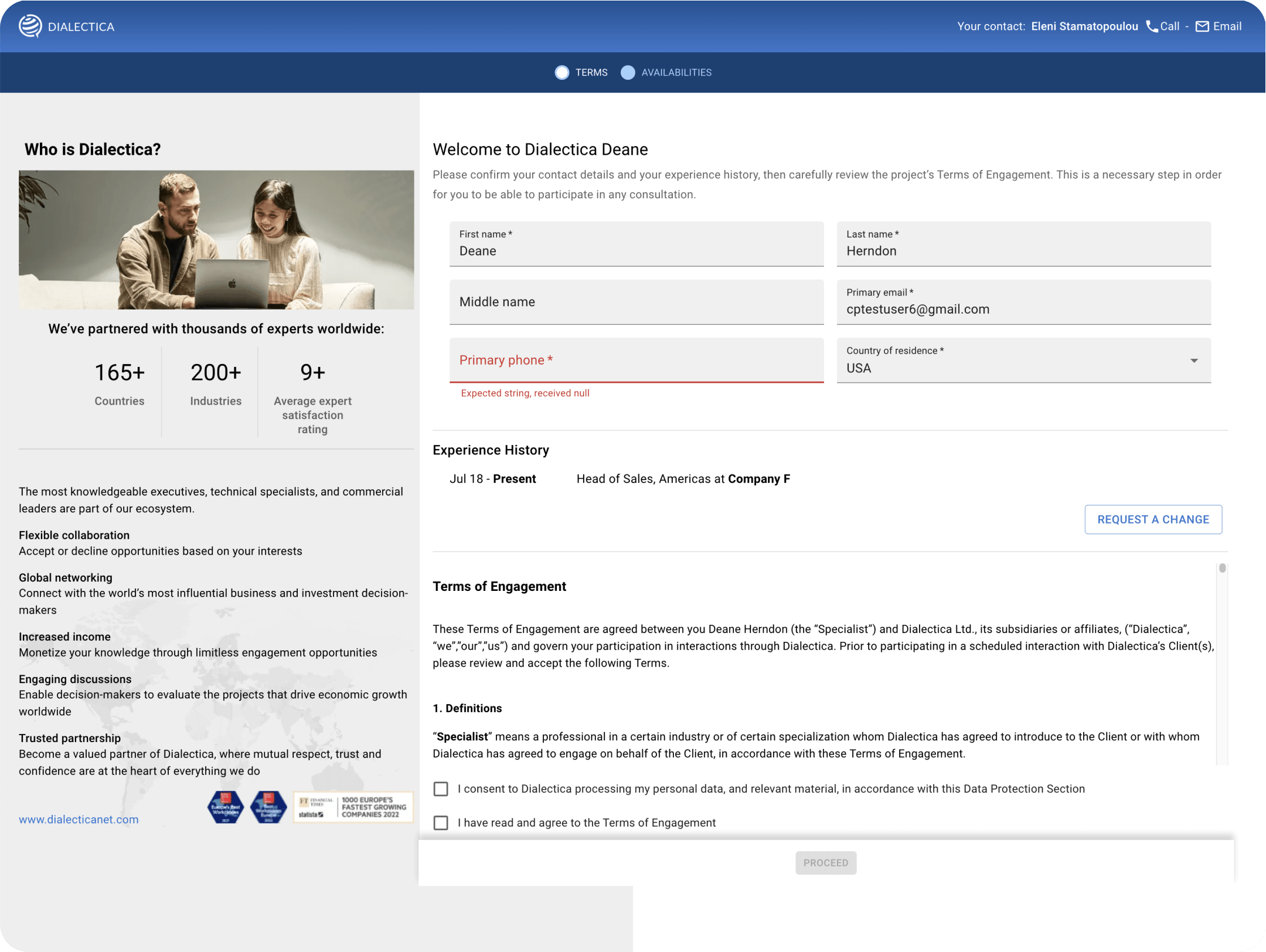Click the 'Head of Sales, Americas' experience entry
The width and height of the screenshot is (1266, 952).
[683, 479]
